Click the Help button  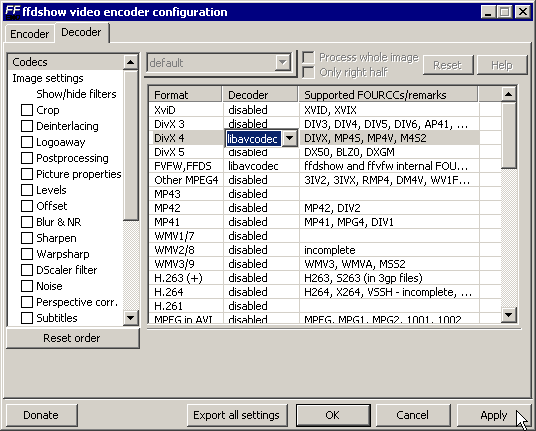(x=502, y=65)
